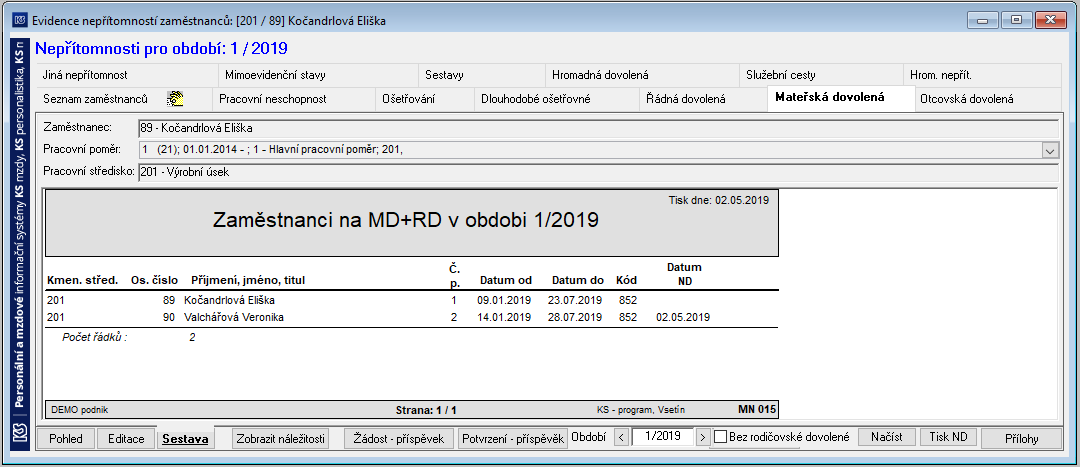Switch to Mimoevidenční stavy tab

tap(318, 75)
